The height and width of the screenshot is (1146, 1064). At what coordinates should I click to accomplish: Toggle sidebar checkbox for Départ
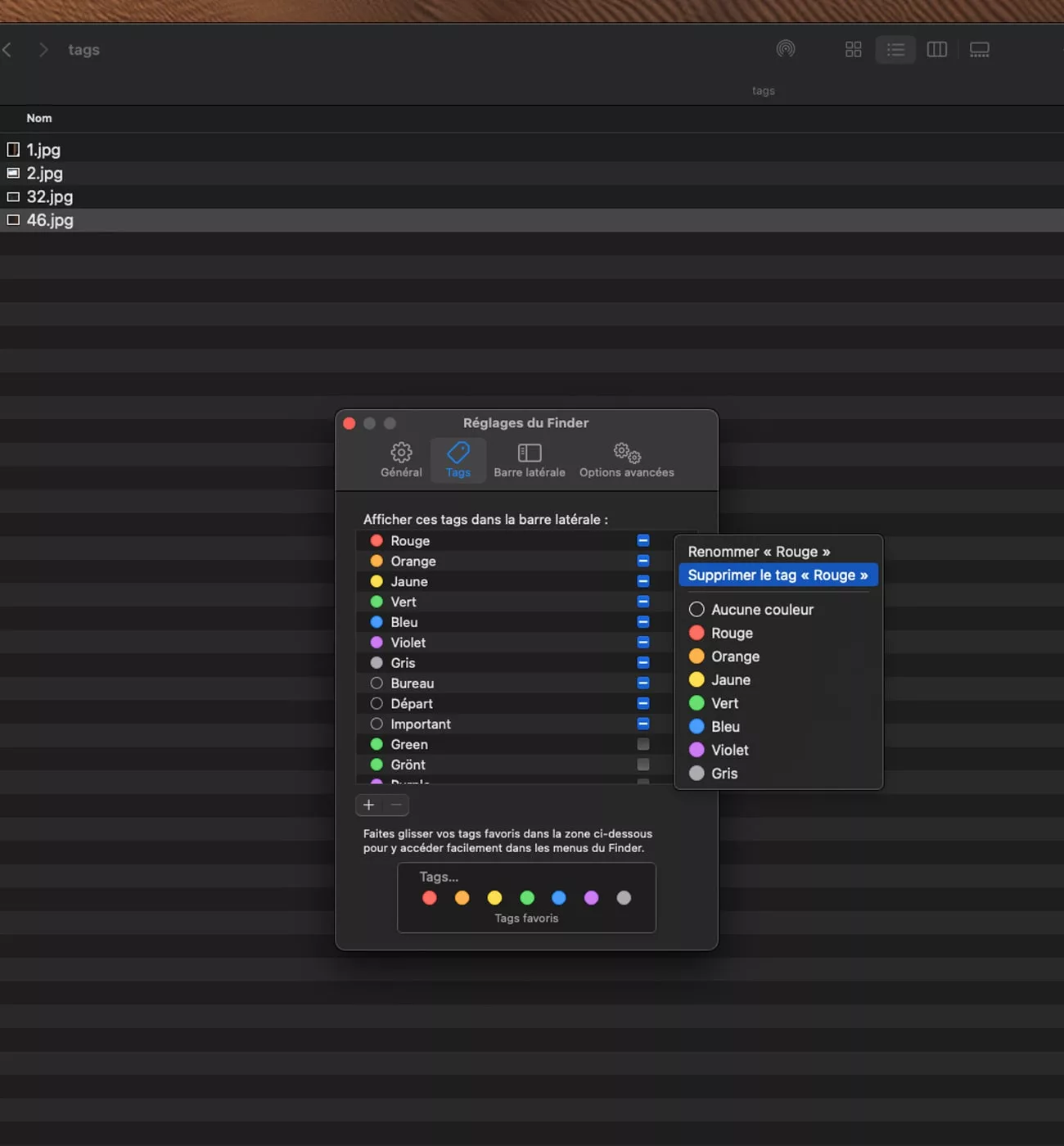click(643, 703)
